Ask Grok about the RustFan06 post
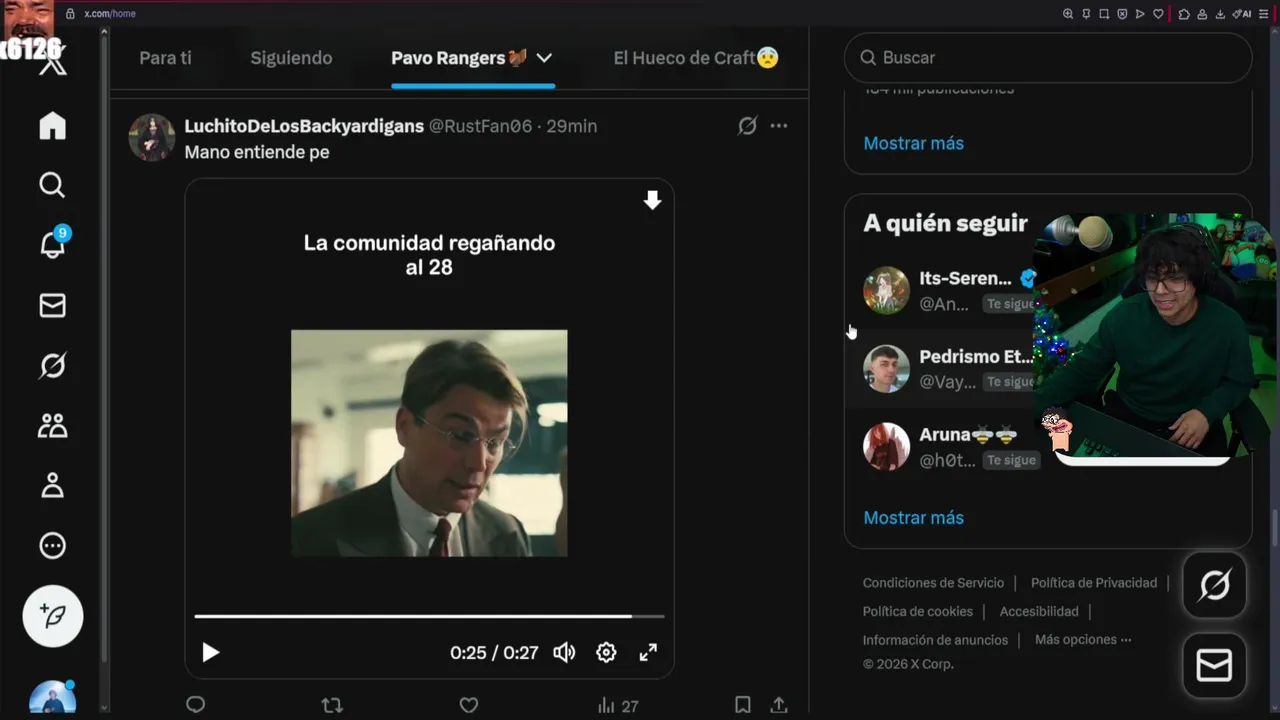This screenshot has width=1280, height=720. point(747,126)
